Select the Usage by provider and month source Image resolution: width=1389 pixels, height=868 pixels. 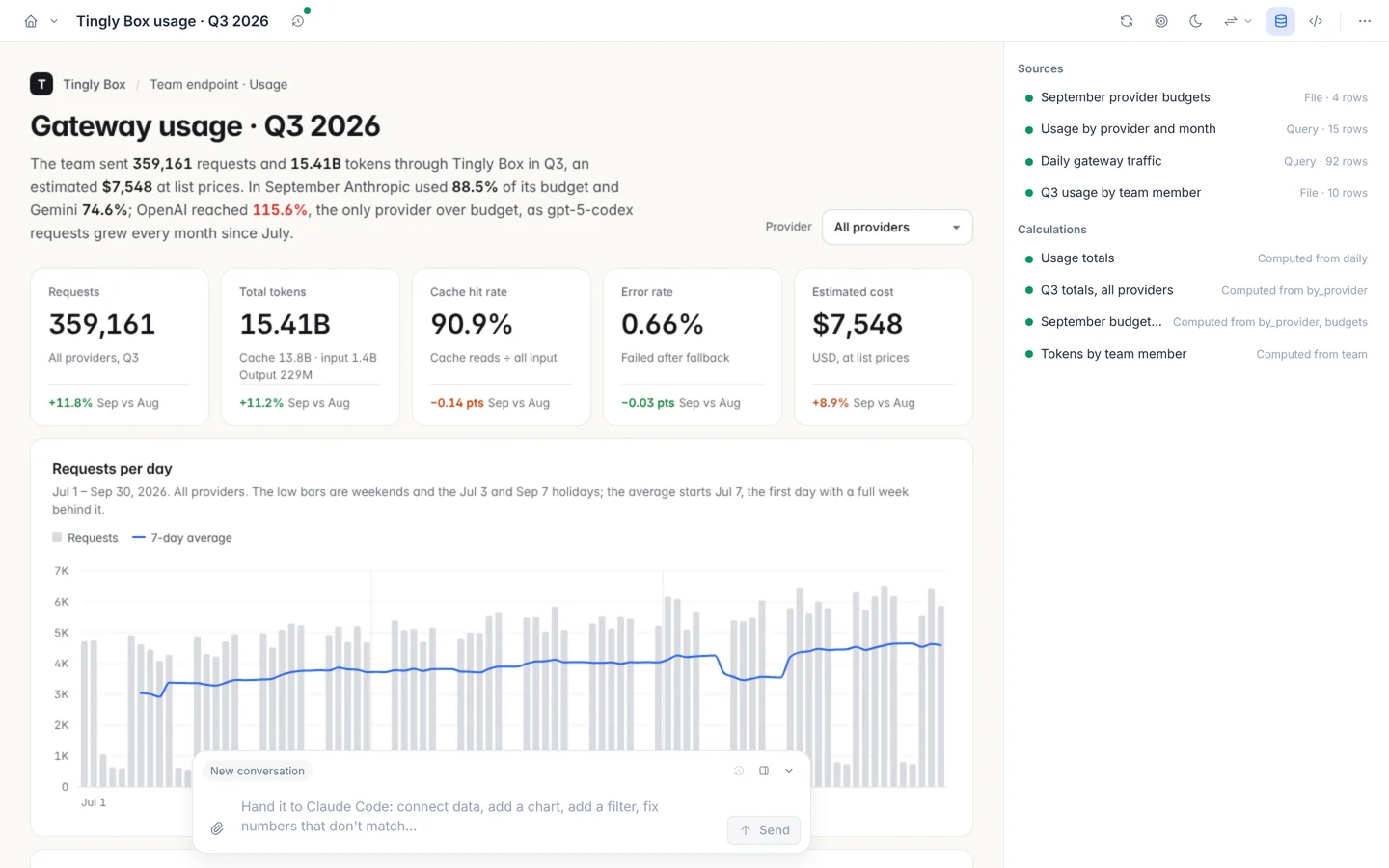1196,129
